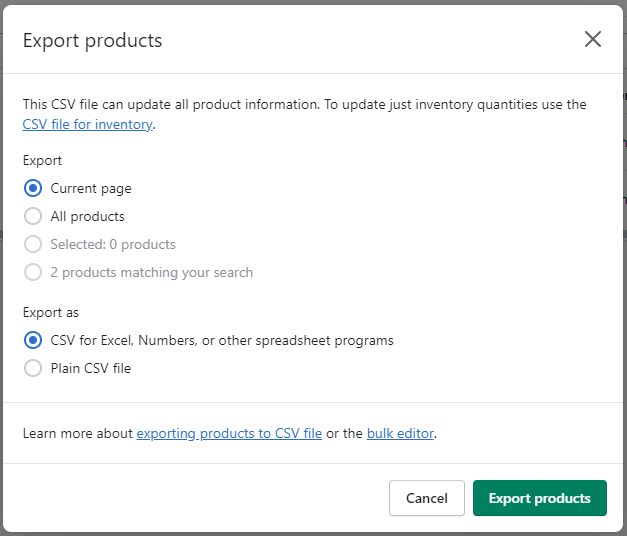Choose the Plain CSV file radio circle
This screenshot has height=536, width=627.
pyautogui.click(x=33, y=368)
